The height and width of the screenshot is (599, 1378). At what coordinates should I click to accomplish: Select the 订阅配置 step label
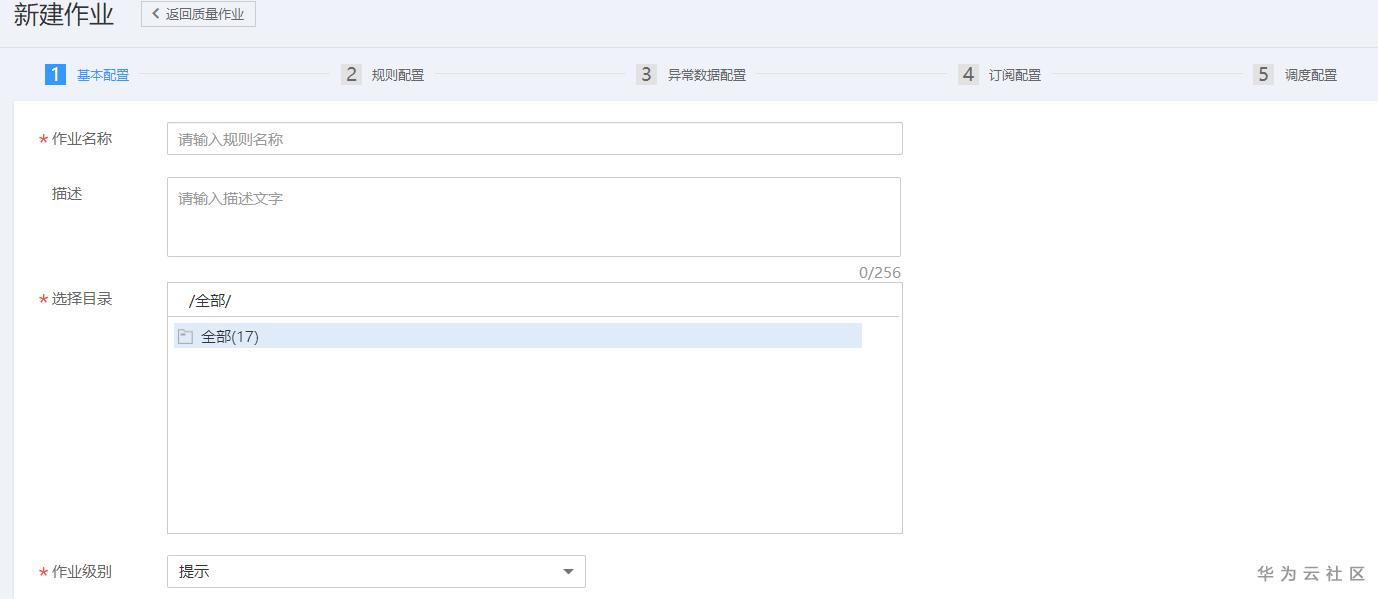coord(1015,75)
